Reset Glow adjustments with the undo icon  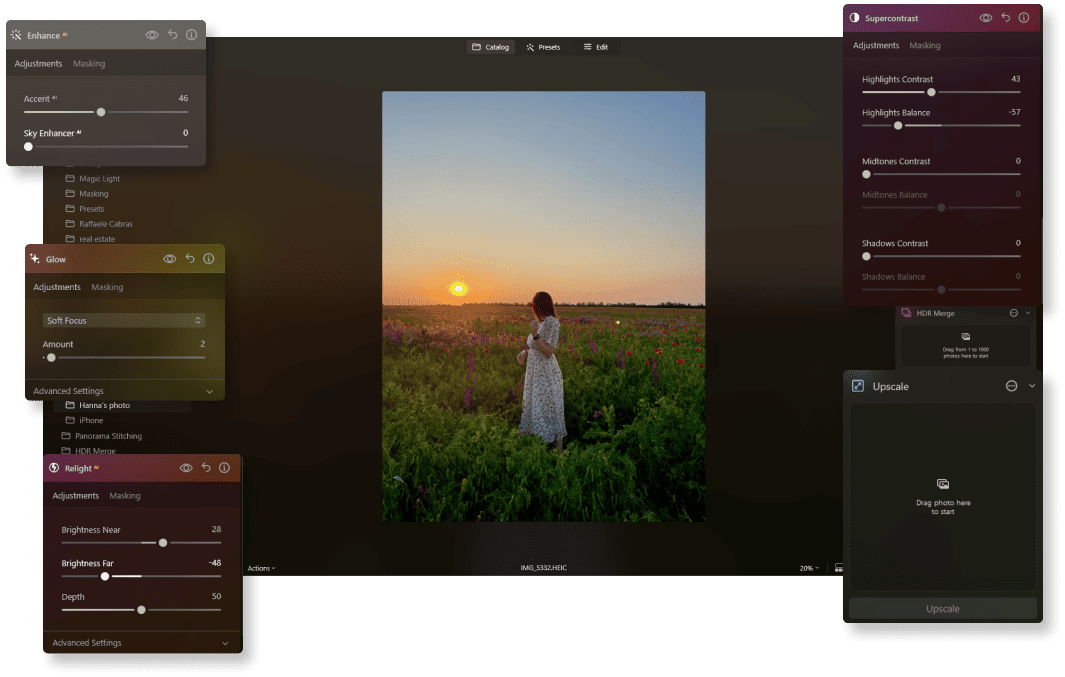pyautogui.click(x=189, y=258)
